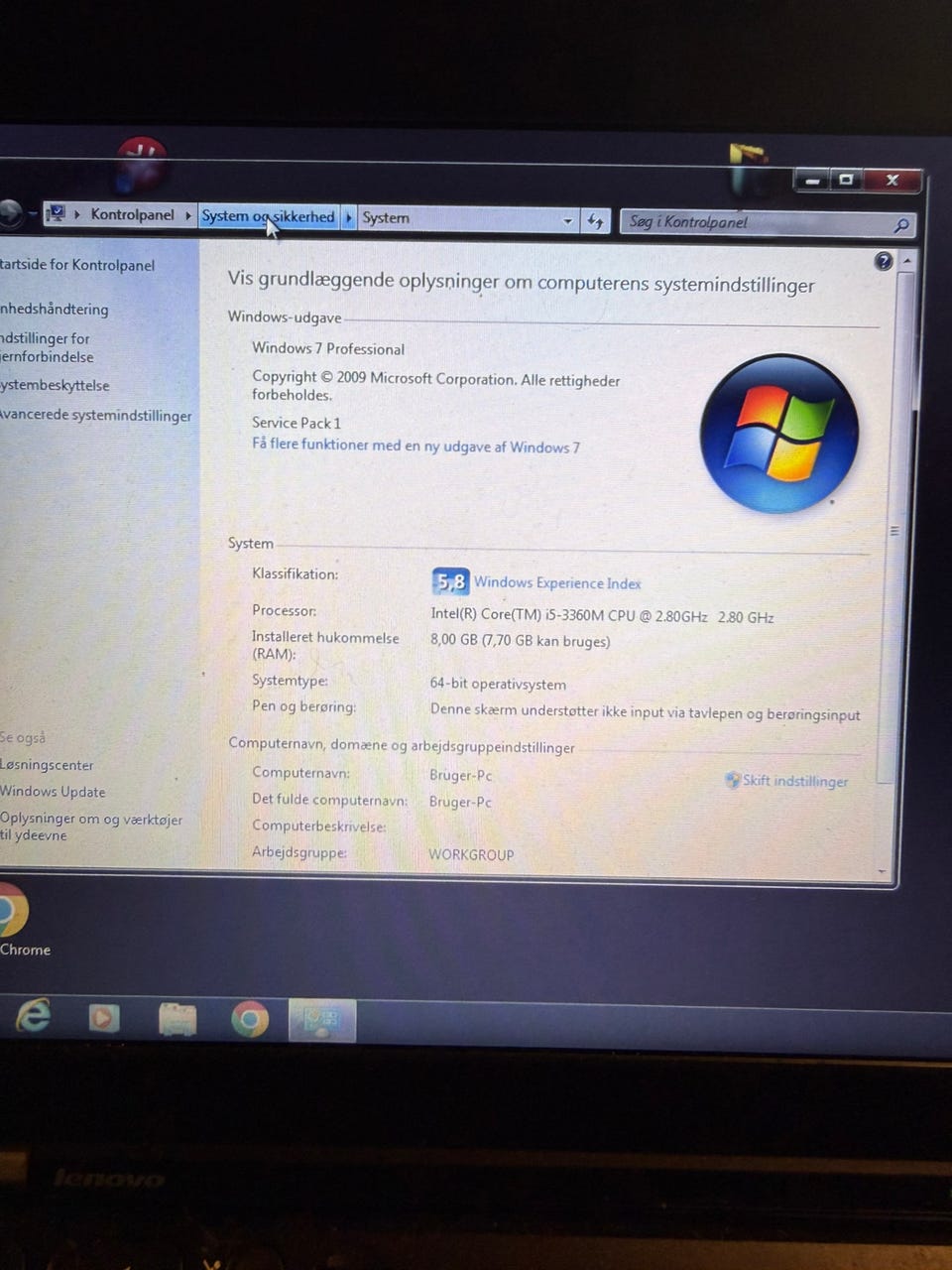Open Windows Update sidebar link
Screen dimensions: 952x1270
(53, 792)
